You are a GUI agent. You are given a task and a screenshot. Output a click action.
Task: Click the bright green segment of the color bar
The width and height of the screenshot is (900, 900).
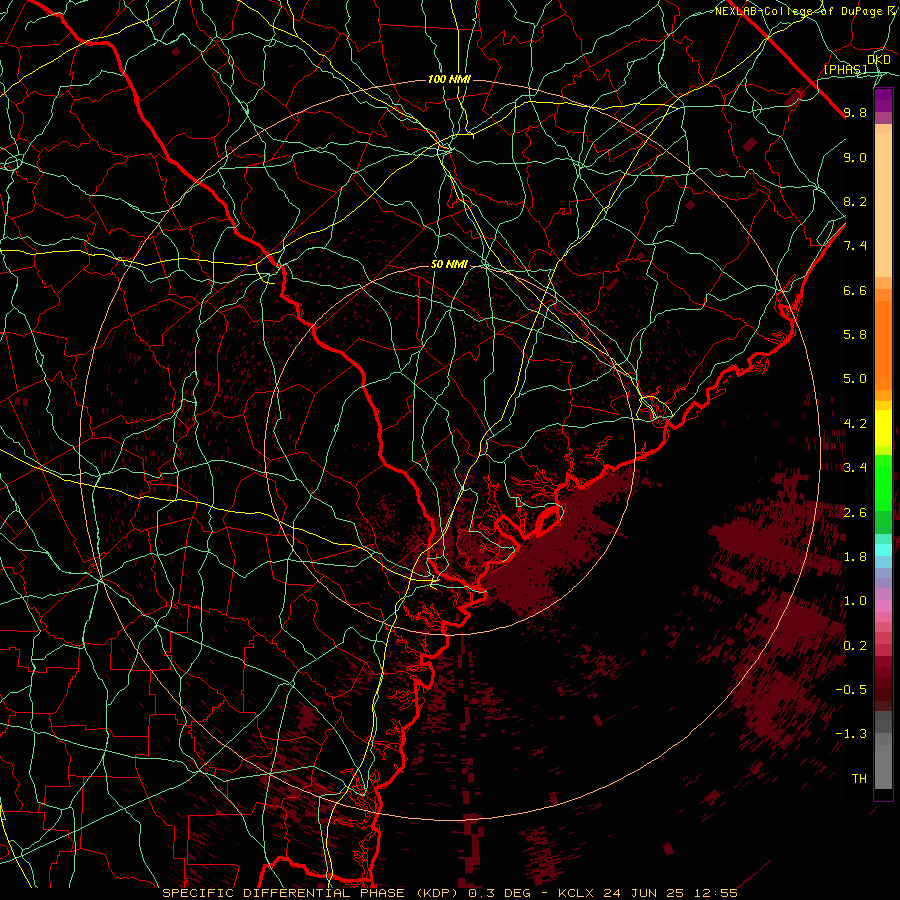click(883, 483)
